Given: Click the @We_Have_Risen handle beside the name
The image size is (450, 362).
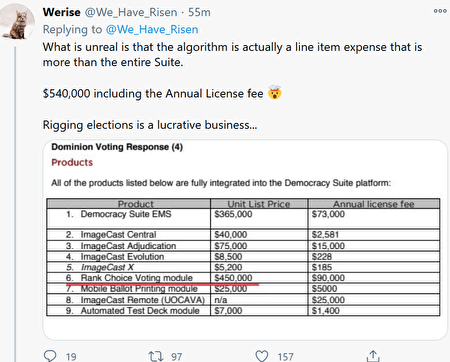Looking at the screenshot, I should click(131, 12).
